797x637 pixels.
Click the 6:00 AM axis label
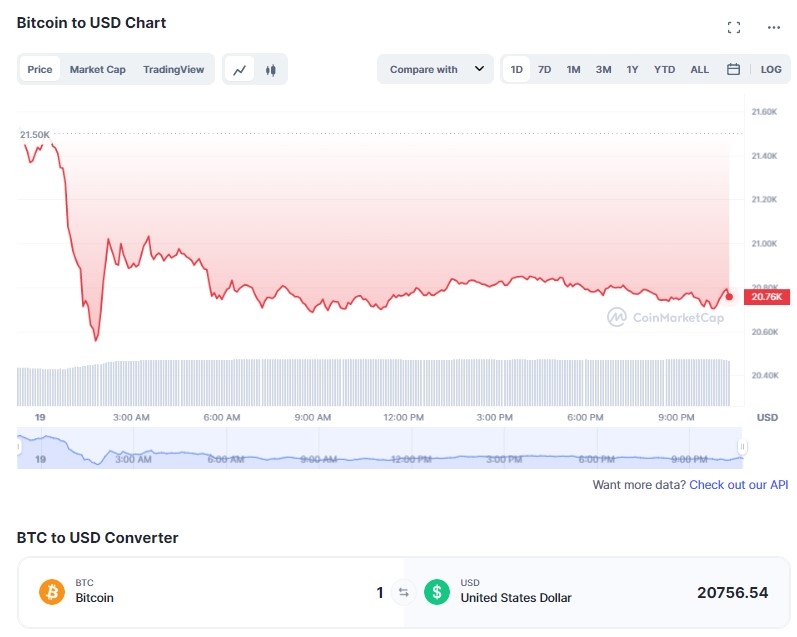point(222,417)
